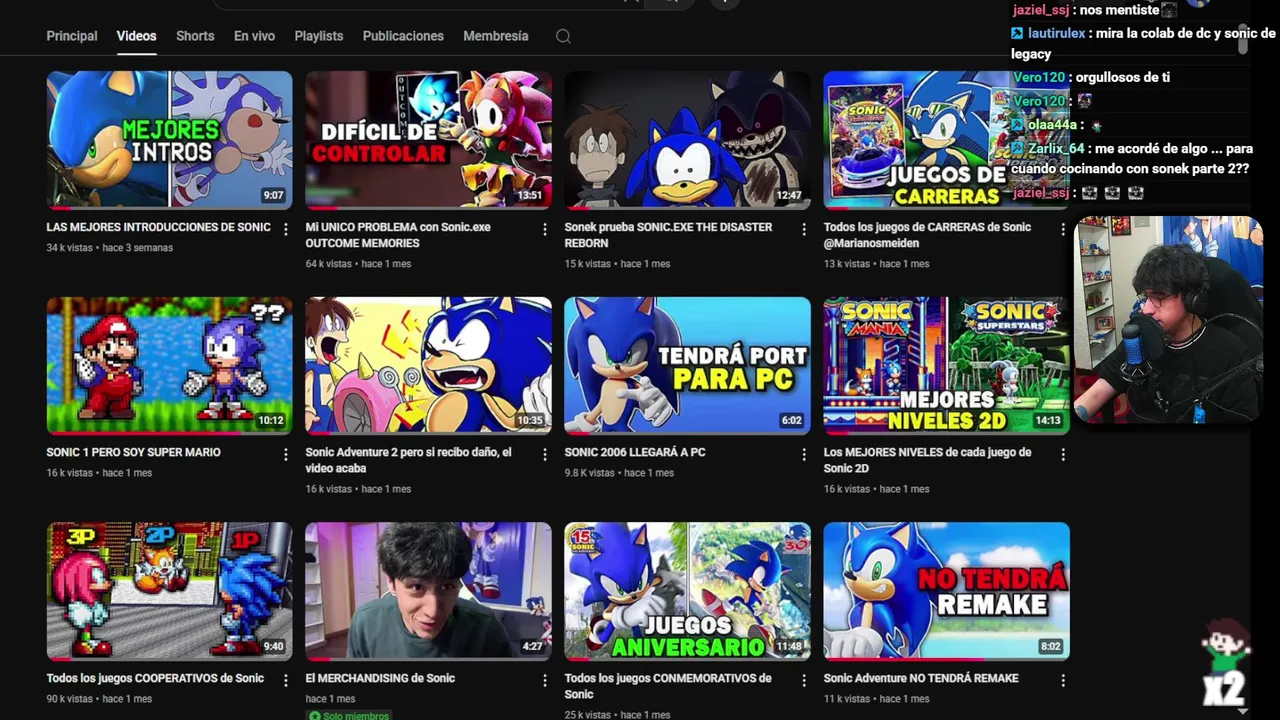
Task: Open title LAS MEJORES INTRODUCCIONES DE SONIC
Action: click(x=158, y=227)
